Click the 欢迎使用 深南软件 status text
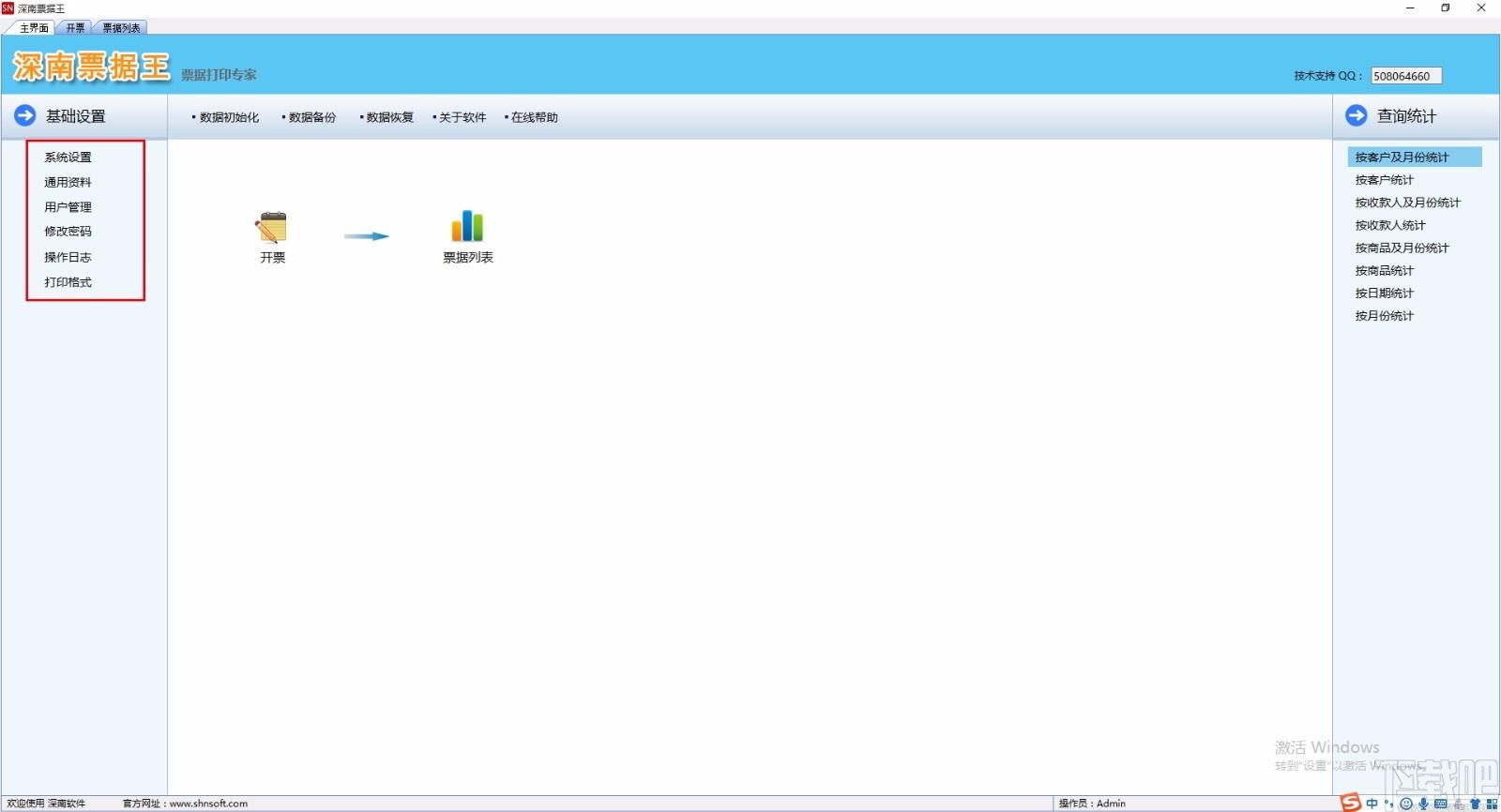 [46, 804]
